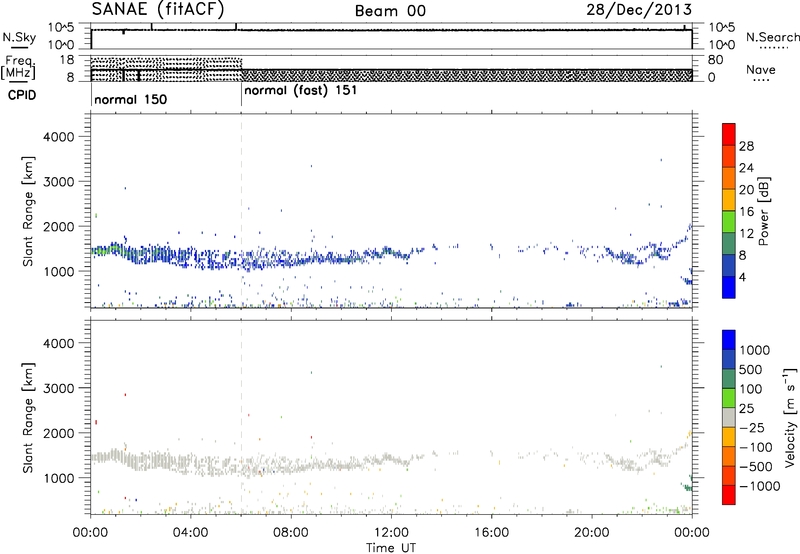Click the 'Beam 00' heading
800x554 pixels.
[390, 11]
